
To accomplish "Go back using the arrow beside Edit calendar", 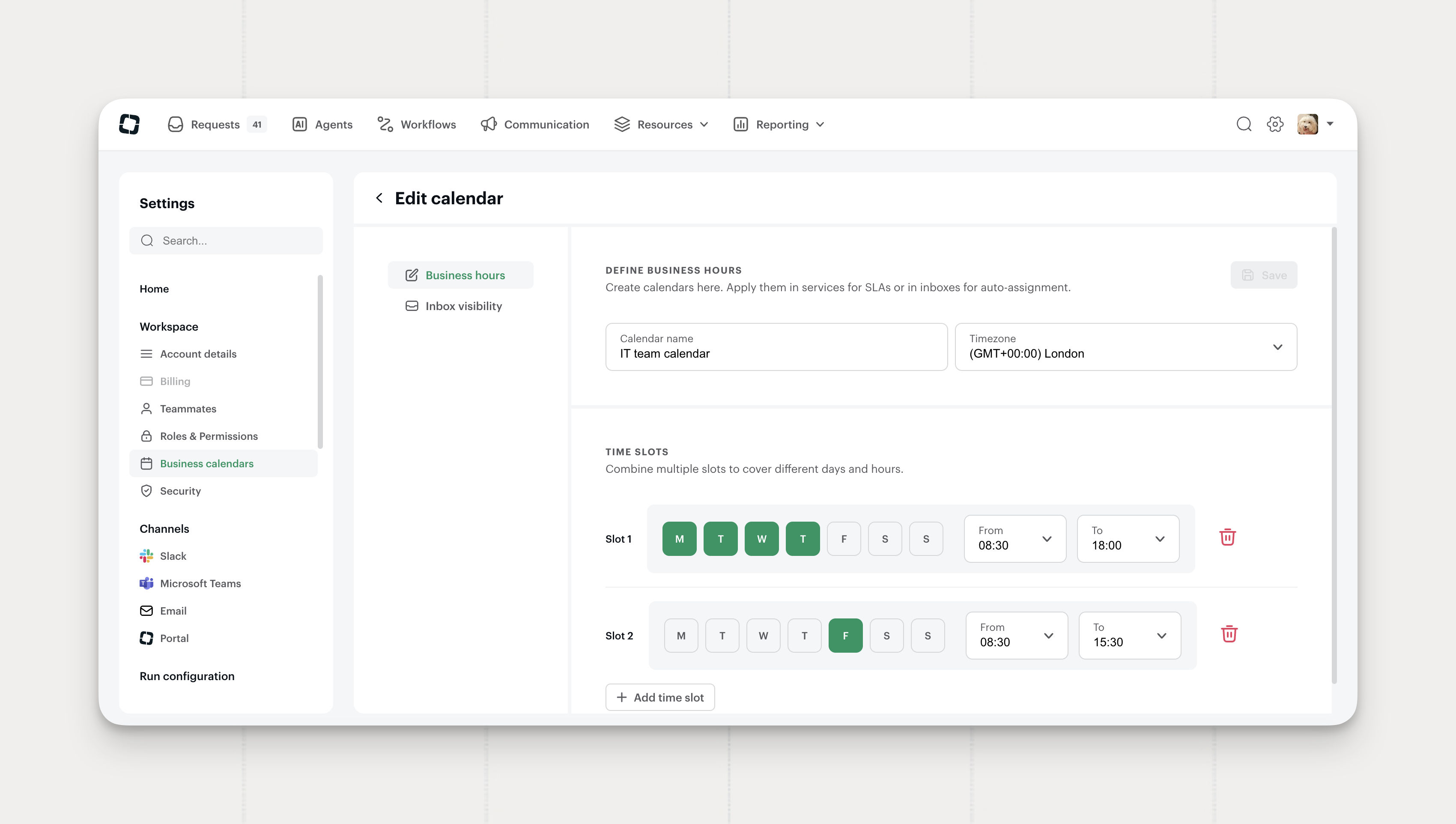I will 379,198.
